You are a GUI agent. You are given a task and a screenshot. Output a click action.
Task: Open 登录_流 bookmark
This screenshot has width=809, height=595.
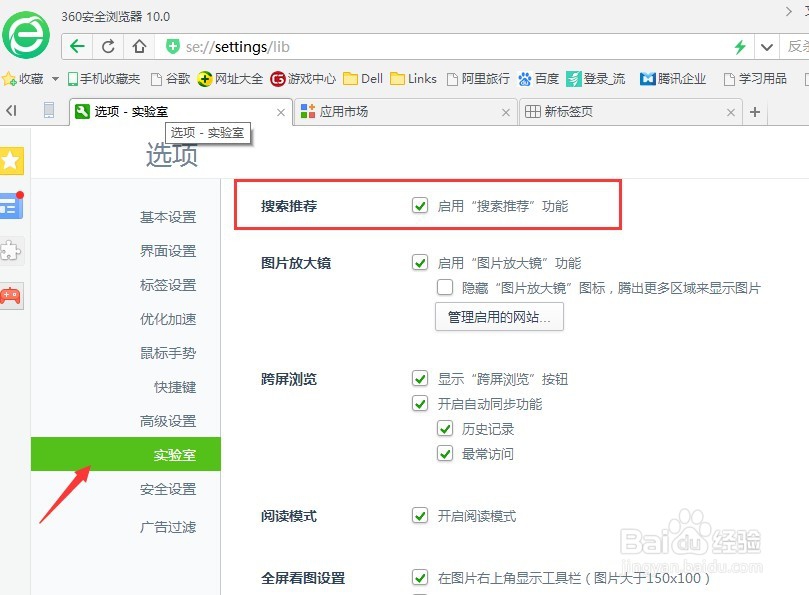point(595,79)
